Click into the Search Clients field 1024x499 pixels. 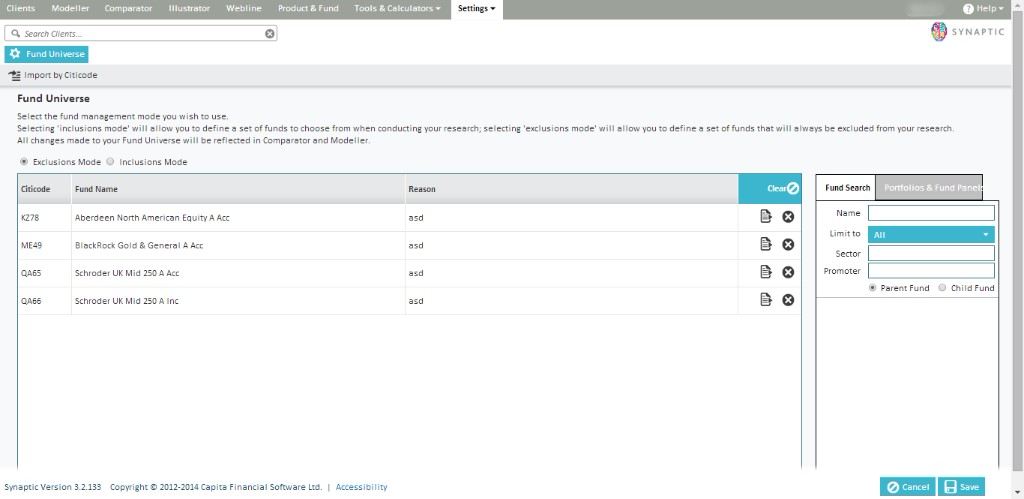pyautogui.click(x=141, y=33)
